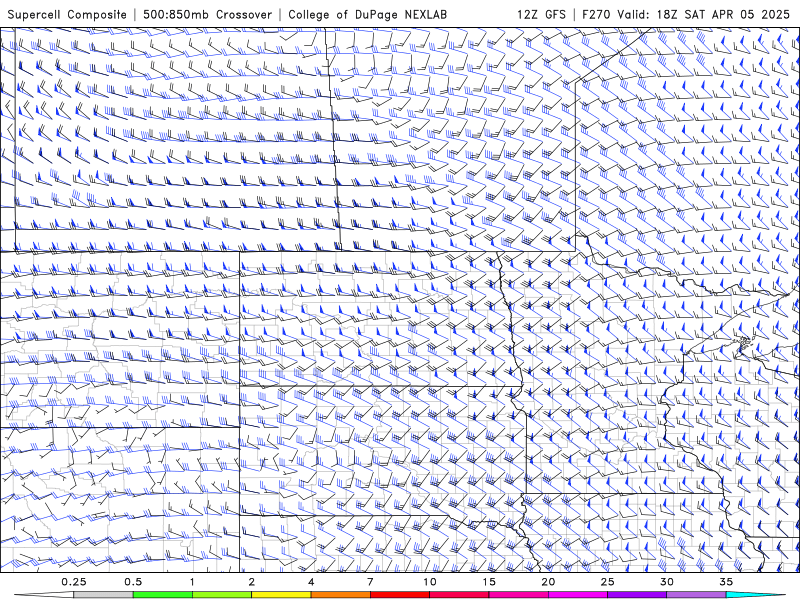800x600 pixels.
Task: Select the yellow 2–4 legend color segment
Action: tap(281, 595)
